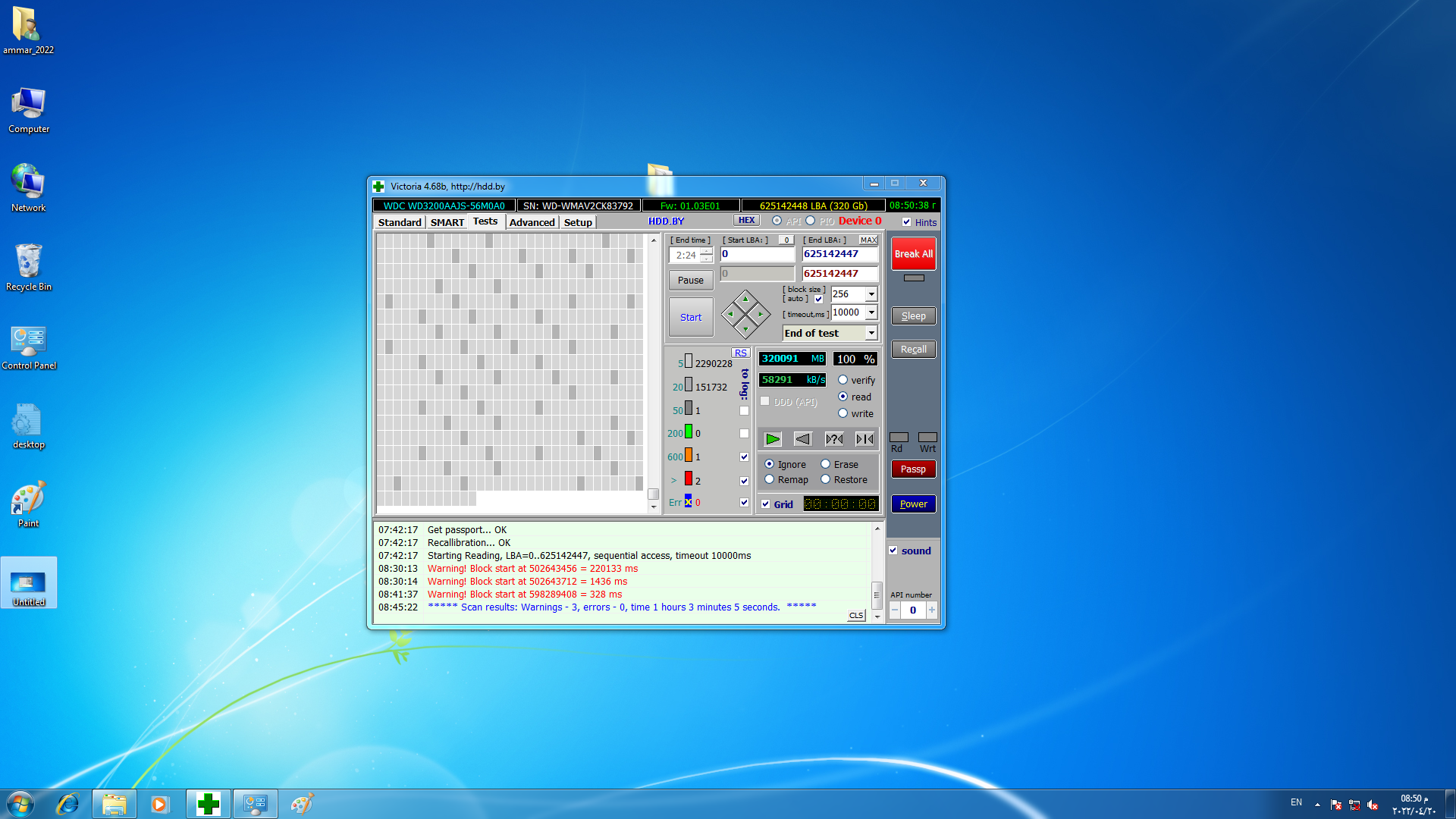
Task: Toggle the sound checkbox
Action: click(x=893, y=551)
